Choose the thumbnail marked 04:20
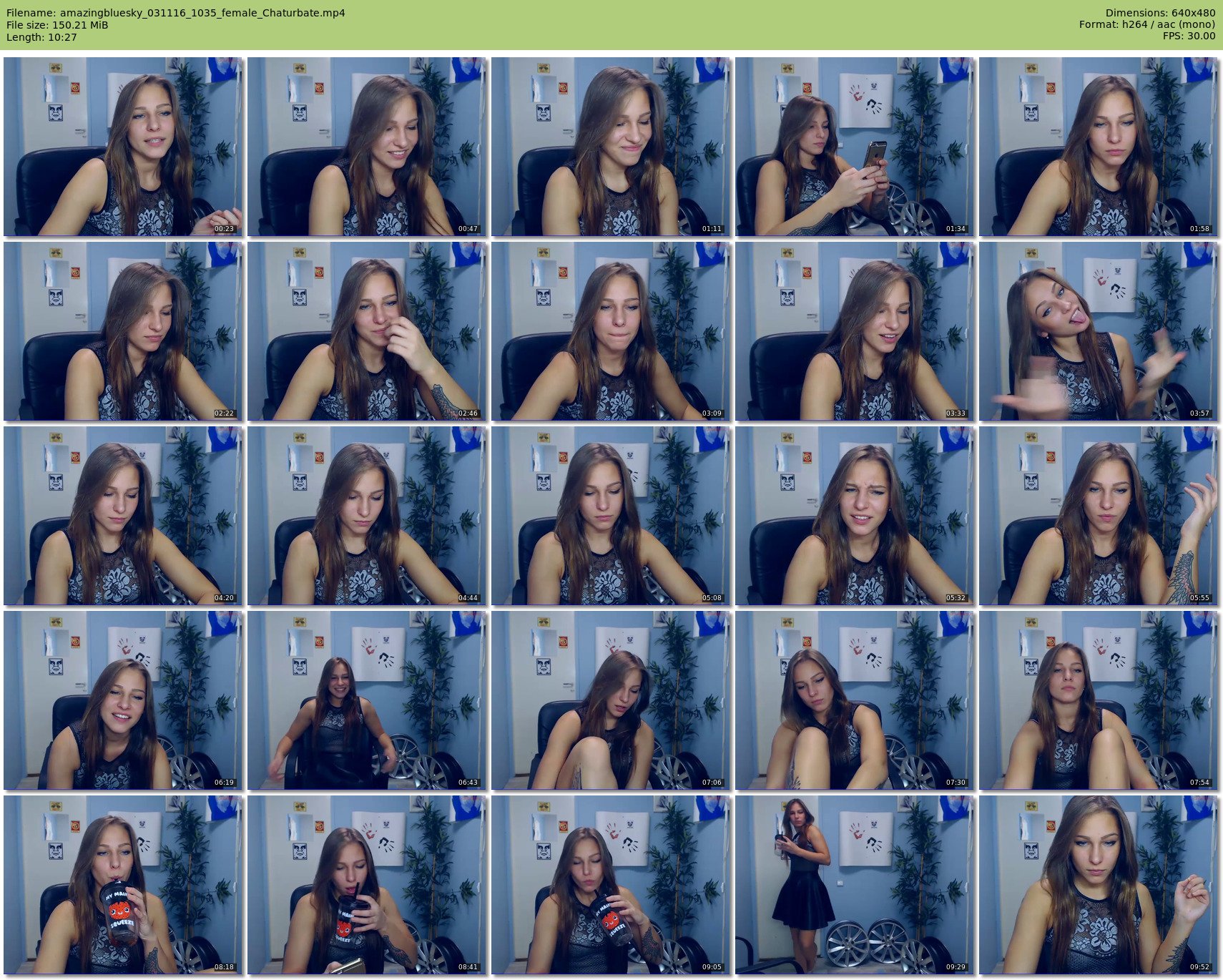The height and width of the screenshot is (980, 1223). coord(122,516)
